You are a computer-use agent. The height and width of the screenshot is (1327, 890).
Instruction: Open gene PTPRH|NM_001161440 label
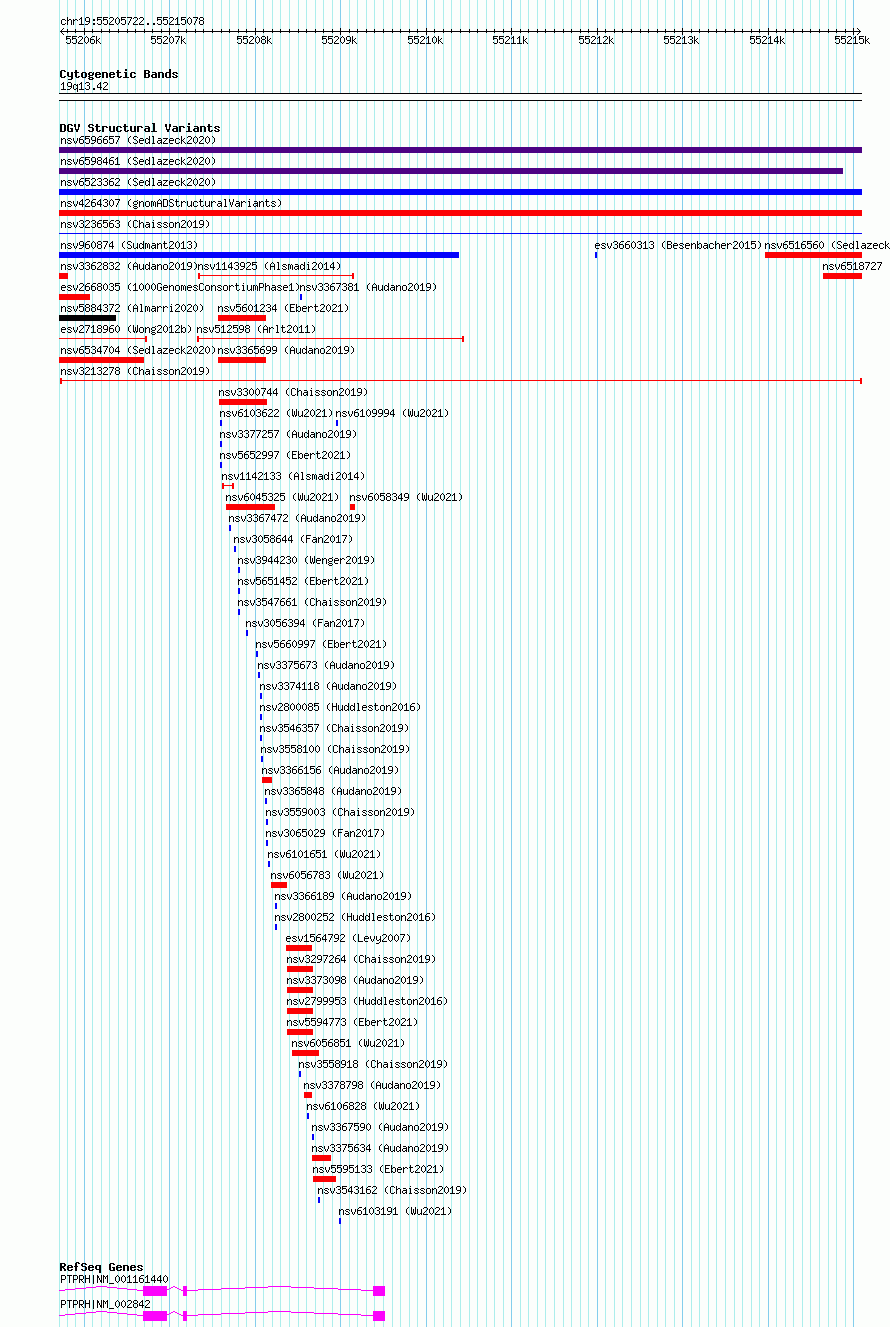point(114,1279)
